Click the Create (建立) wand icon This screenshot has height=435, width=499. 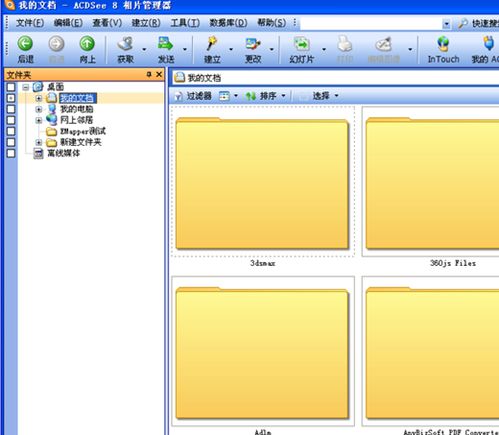(212, 44)
